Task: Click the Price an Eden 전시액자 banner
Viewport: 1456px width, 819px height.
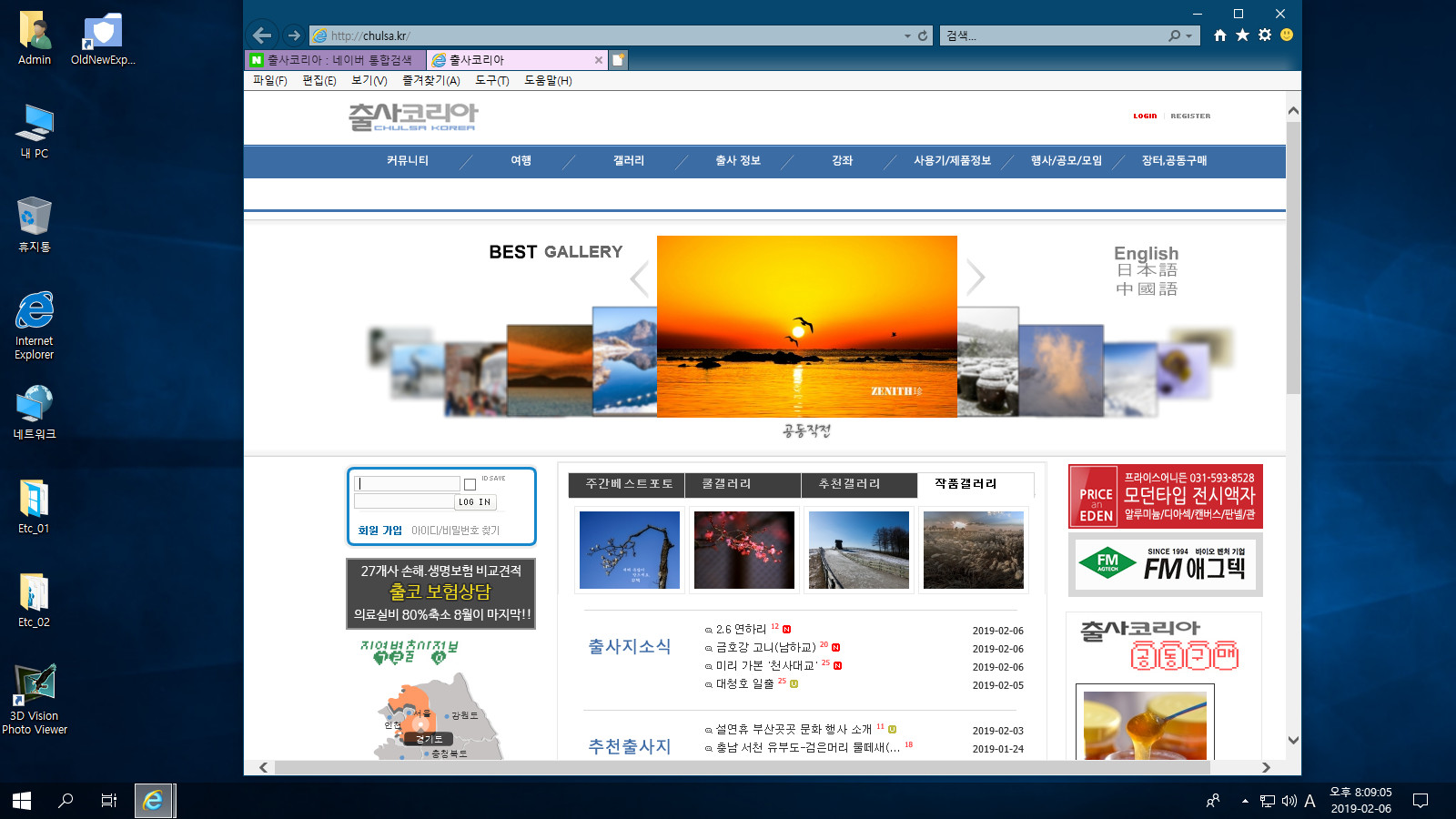Action: [x=1166, y=496]
